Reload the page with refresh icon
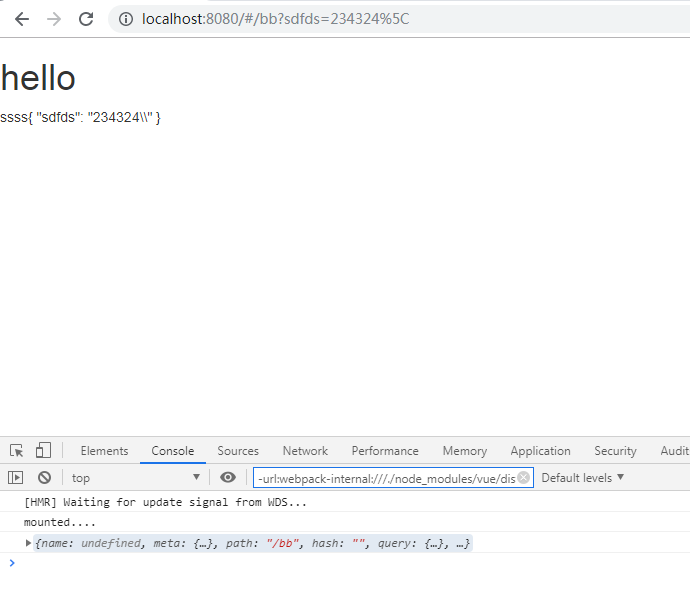The height and width of the screenshot is (589, 690). 86,19
